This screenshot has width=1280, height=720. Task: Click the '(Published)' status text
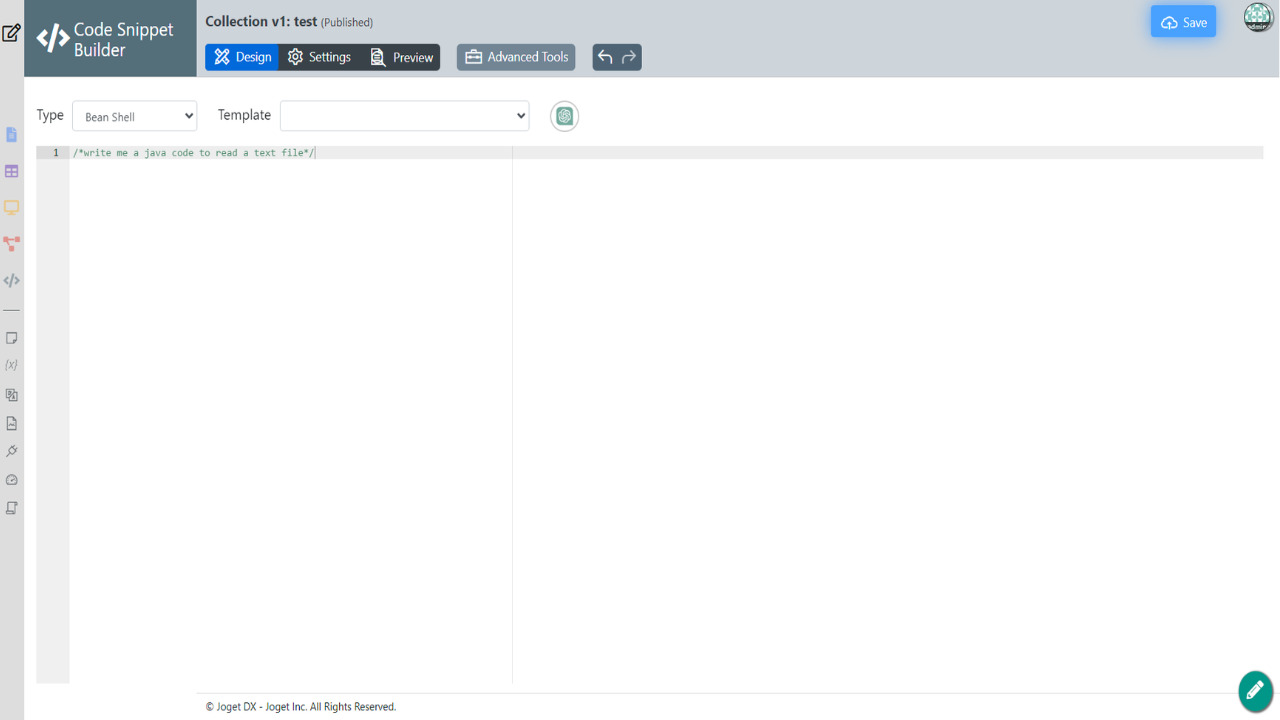click(x=347, y=23)
